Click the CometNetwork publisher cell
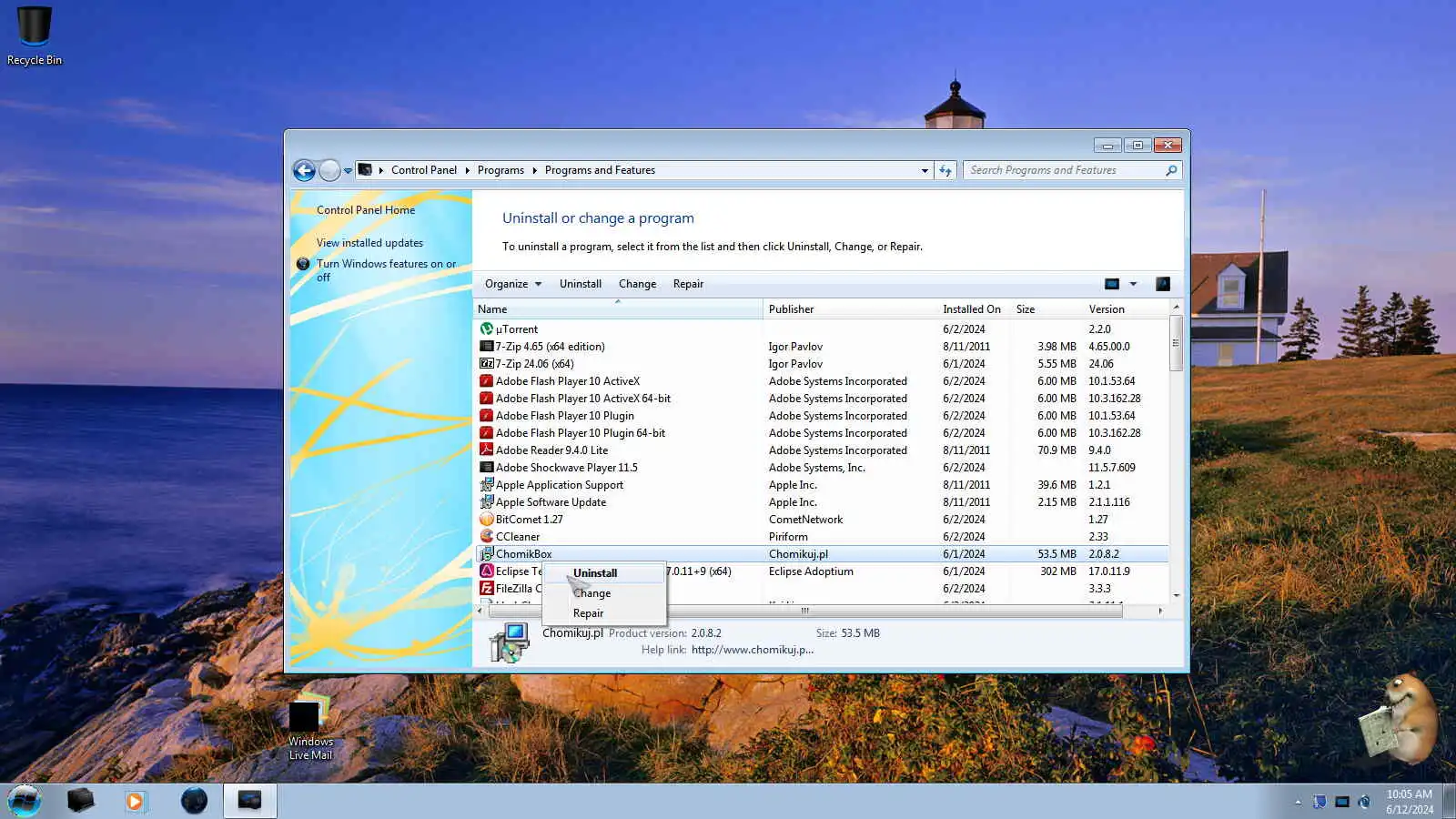The image size is (1456, 819). [x=805, y=520]
